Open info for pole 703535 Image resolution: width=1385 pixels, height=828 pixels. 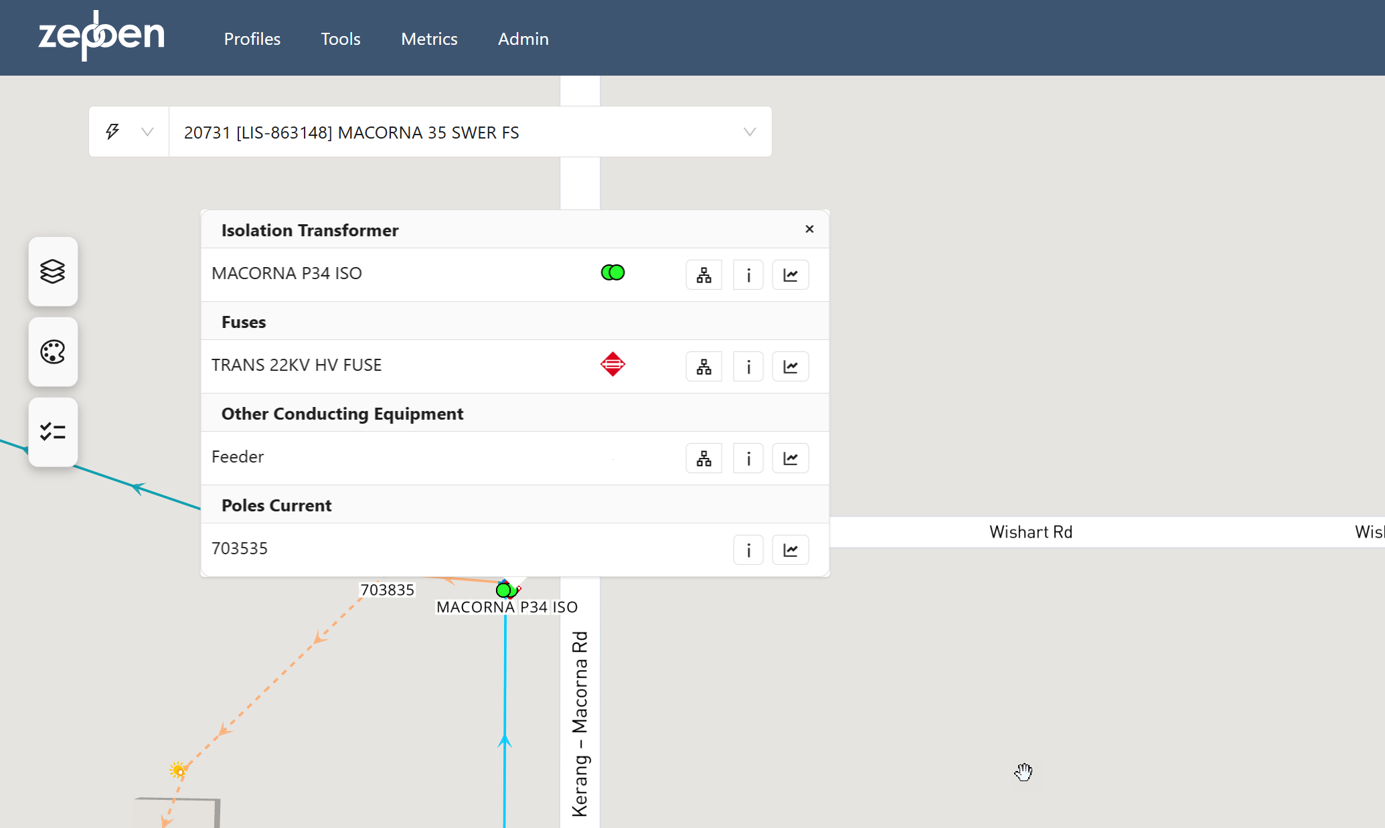click(x=748, y=550)
